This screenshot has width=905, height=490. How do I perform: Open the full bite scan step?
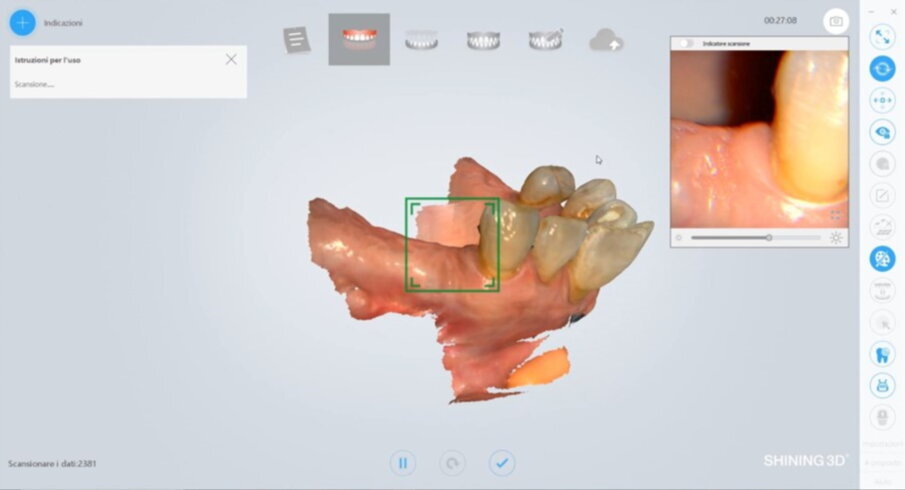(x=483, y=40)
